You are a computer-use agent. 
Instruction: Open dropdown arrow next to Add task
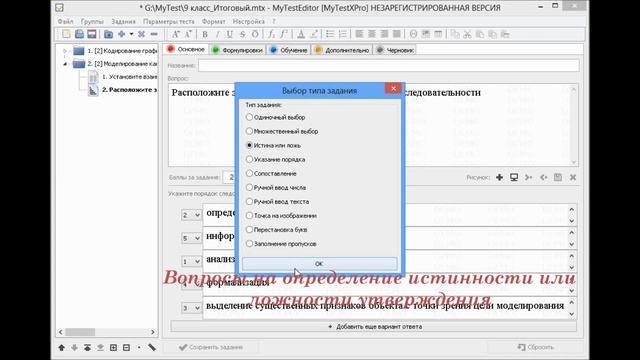coord(131,34)
